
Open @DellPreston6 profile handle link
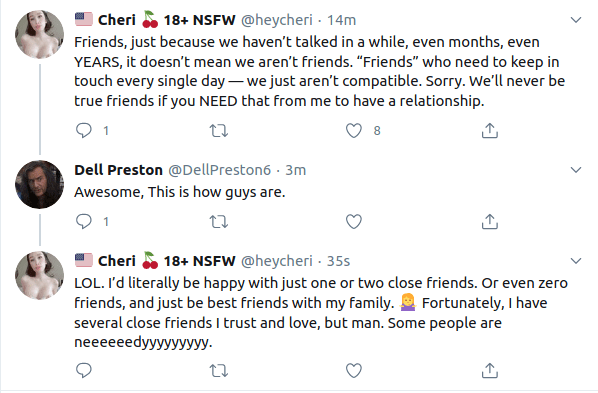220,170
